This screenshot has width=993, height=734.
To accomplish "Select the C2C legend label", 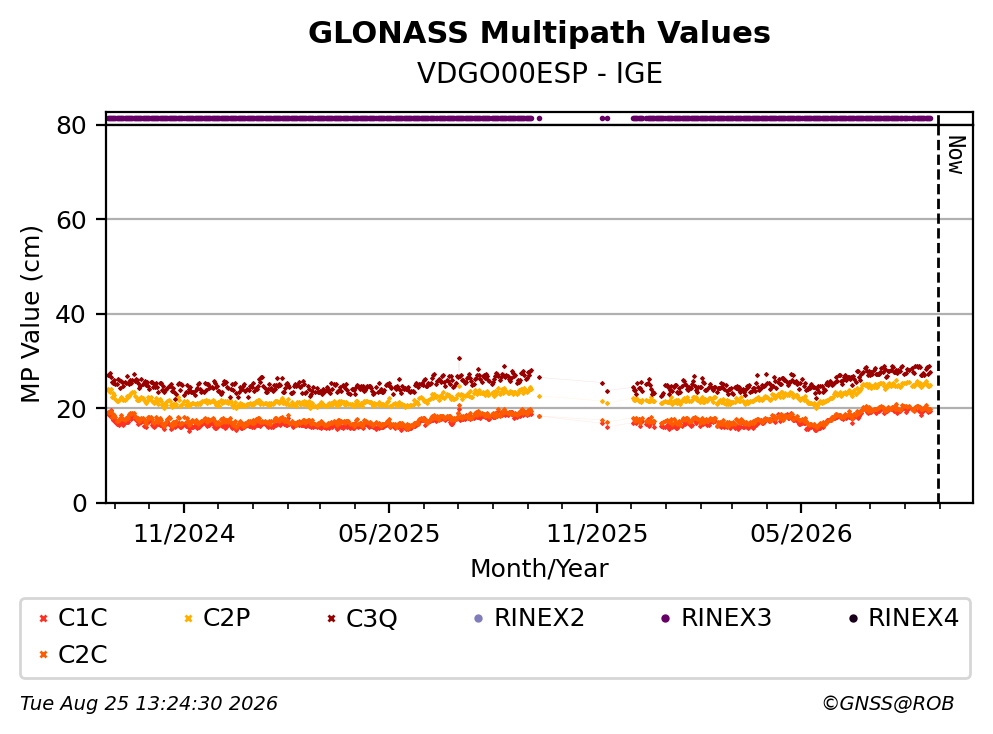I will [82, 655].
